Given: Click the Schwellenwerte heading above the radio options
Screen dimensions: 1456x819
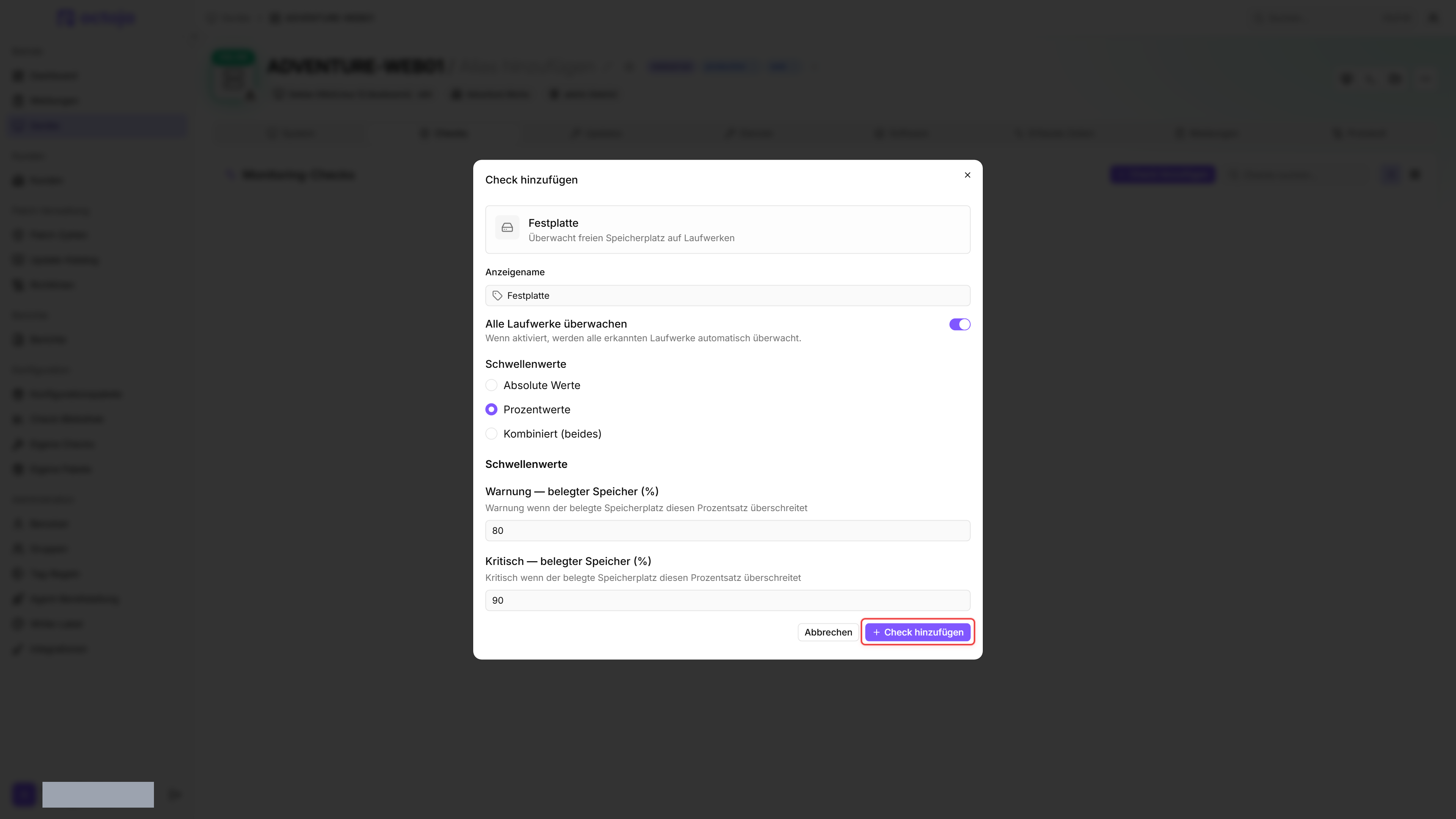Looking at the screenshot, I should click(x=525, y=364).
